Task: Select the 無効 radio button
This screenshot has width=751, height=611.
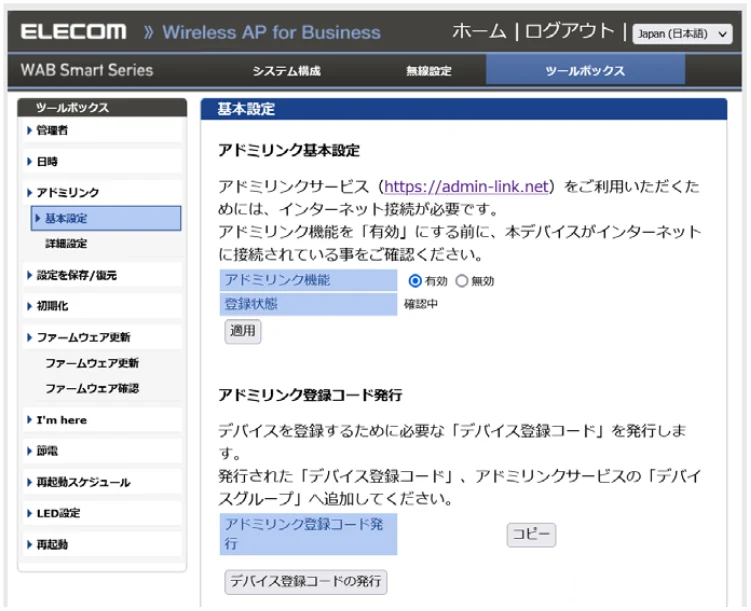Action: click(461, 281)
